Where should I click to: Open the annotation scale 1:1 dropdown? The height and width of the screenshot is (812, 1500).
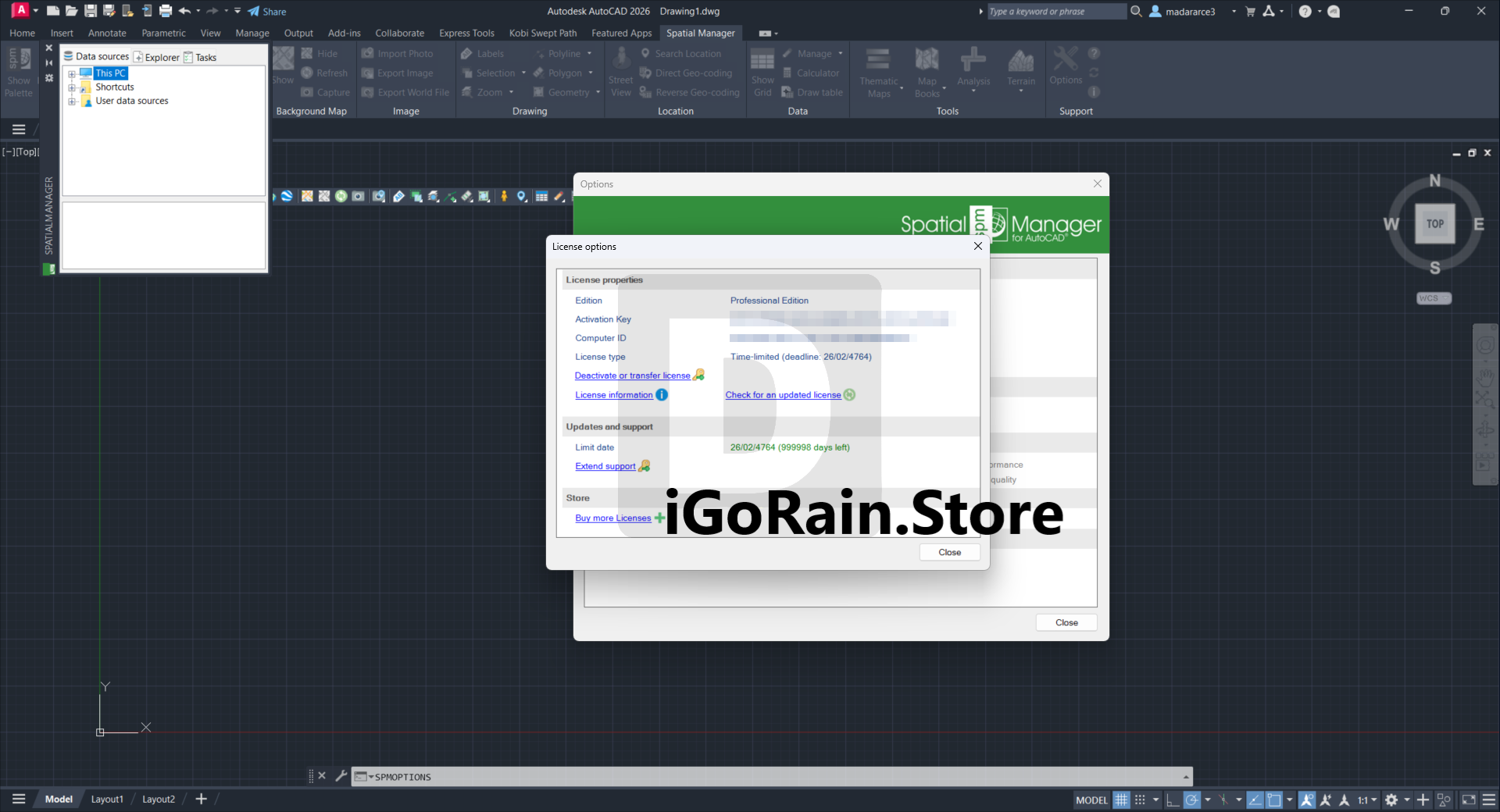click(x=1367, y=800)
